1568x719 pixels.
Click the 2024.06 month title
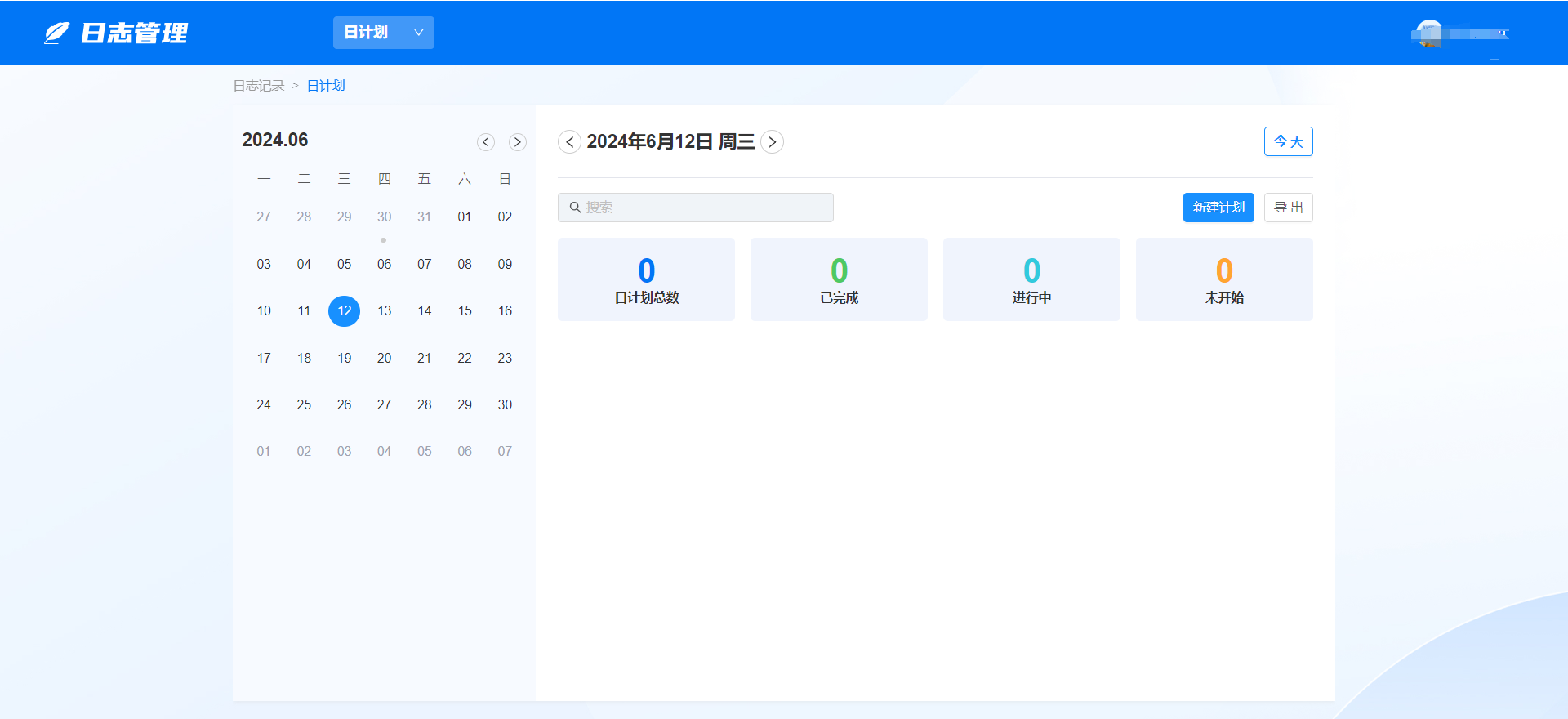tap(275, 140)
